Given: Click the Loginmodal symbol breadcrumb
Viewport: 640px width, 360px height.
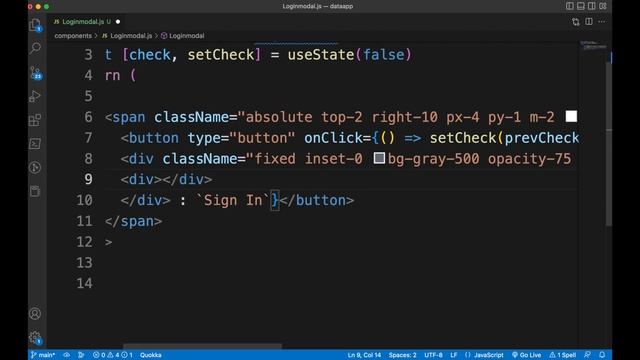Looking at the screenshot, I should [x=183, y=36].
